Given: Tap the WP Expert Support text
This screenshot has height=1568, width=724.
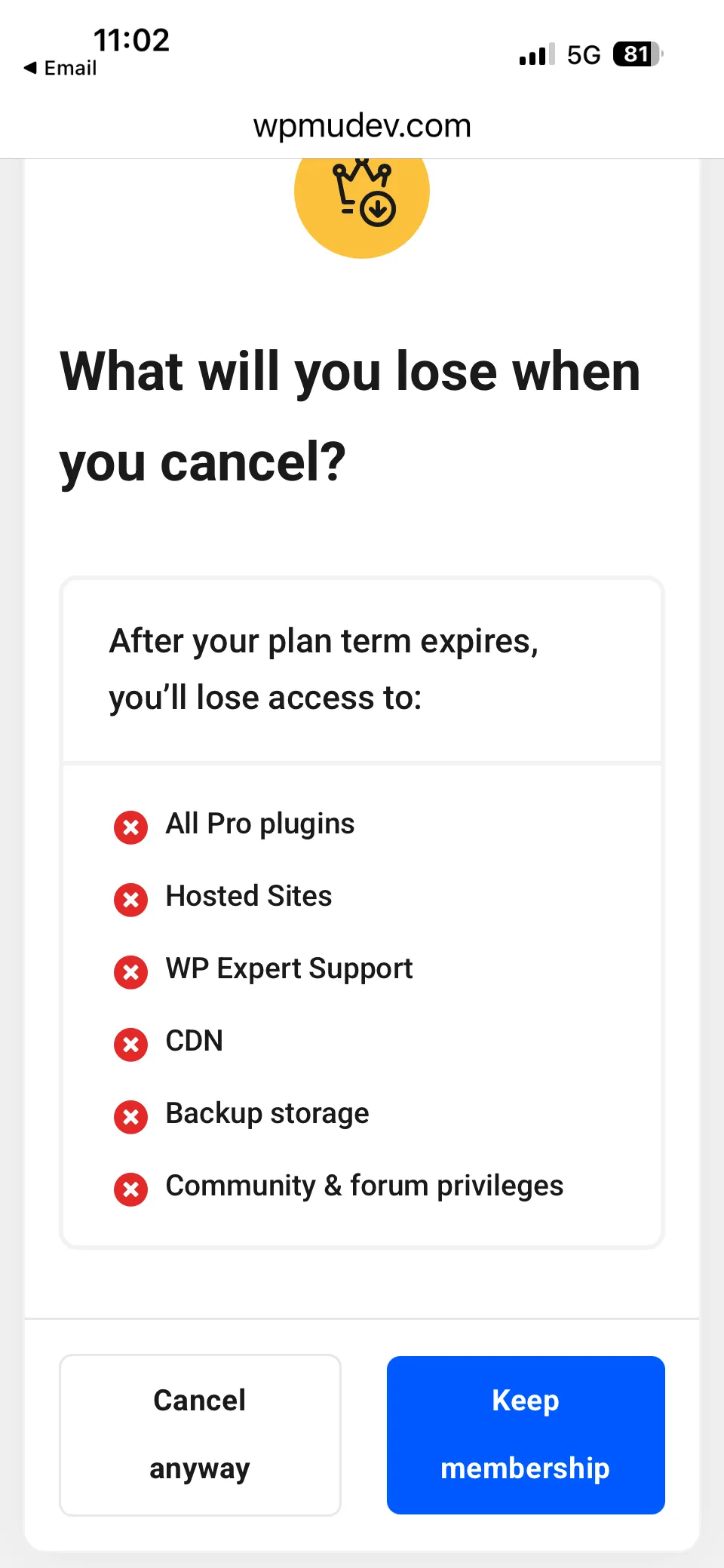Looking at the screenshot, I should click(290, 969).
